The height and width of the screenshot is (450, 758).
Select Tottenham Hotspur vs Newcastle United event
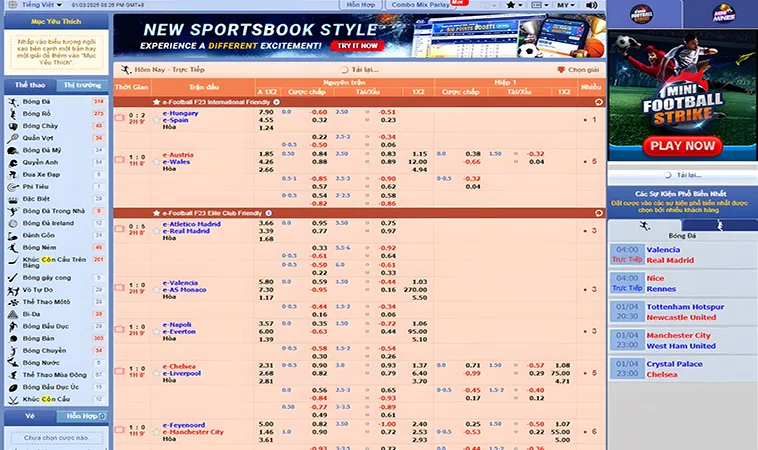pyautogui.click(x=690, y=311)
